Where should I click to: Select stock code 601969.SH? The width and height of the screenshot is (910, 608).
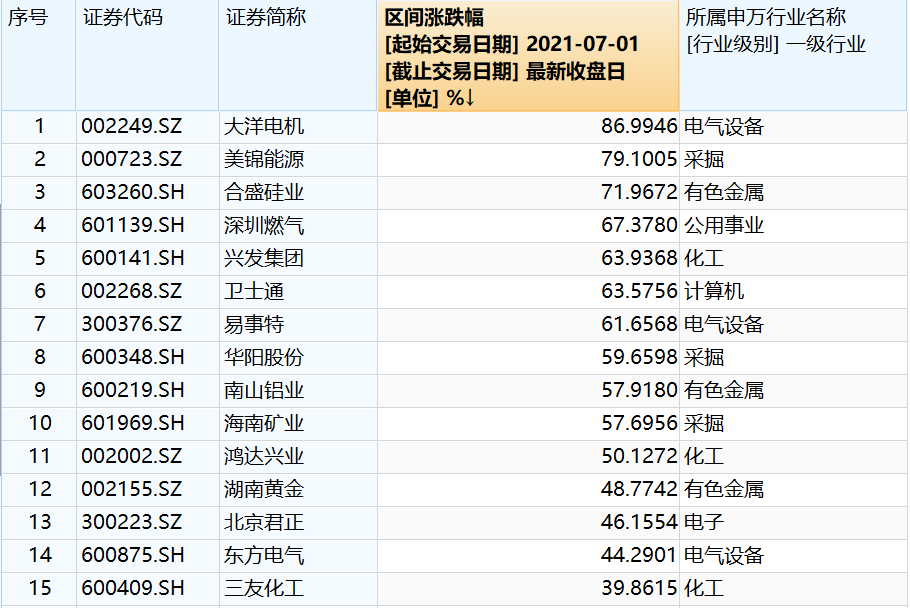tap(132, 423)
